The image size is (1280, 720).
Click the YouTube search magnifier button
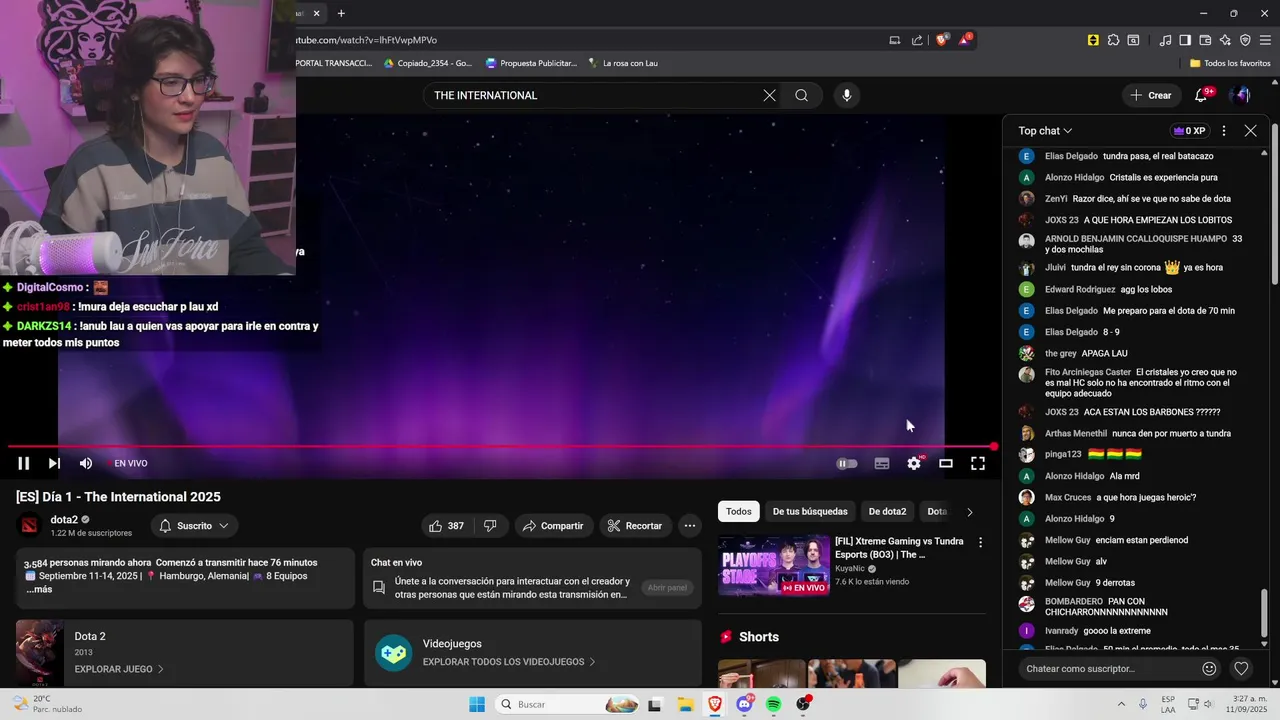(x=802, y=95)
